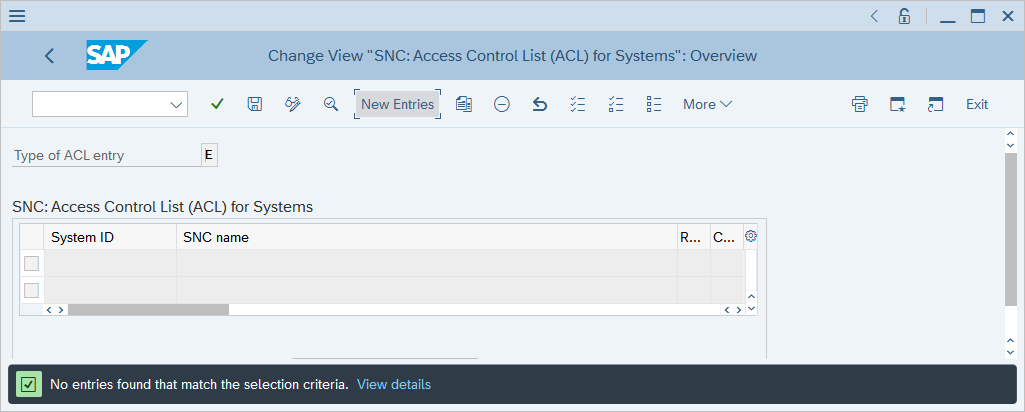Screen dimensions: 1025x412
Task: Click the green status message checkbox icon
Action: [28, 384]
